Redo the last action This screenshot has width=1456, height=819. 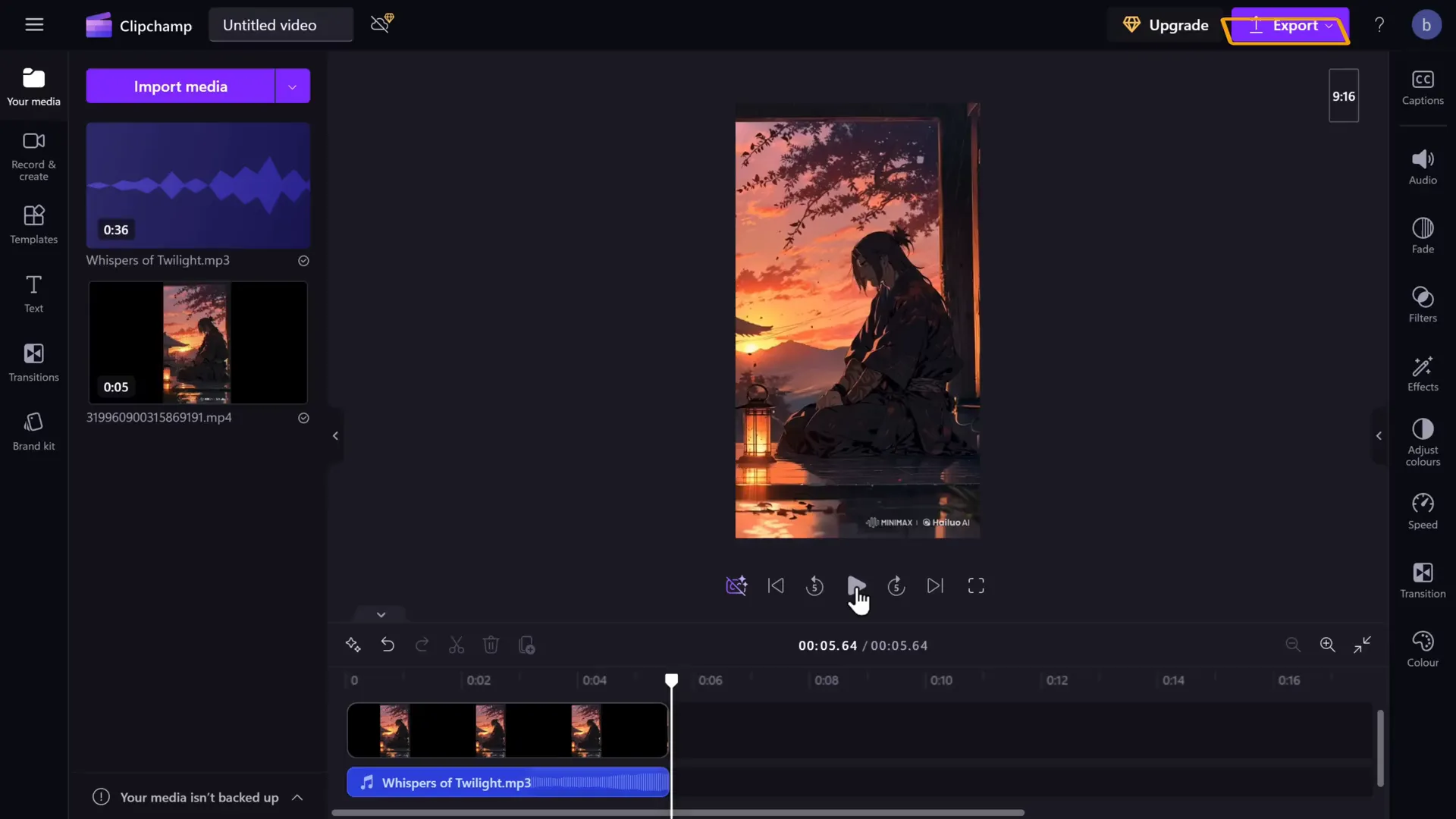point(422,645)
